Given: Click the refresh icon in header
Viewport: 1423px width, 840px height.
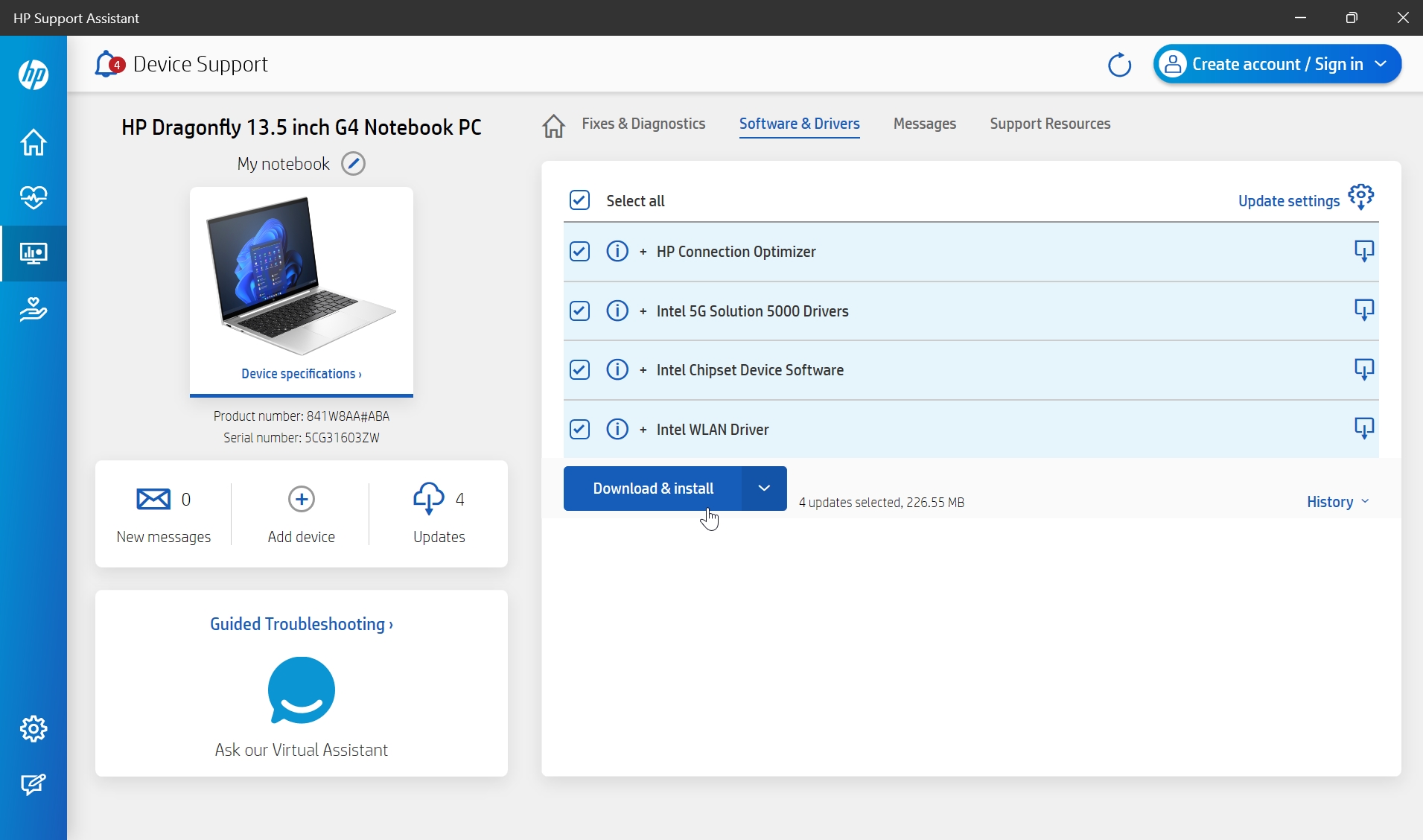Looking at the screenshot, I should [x=1119, y=65].
